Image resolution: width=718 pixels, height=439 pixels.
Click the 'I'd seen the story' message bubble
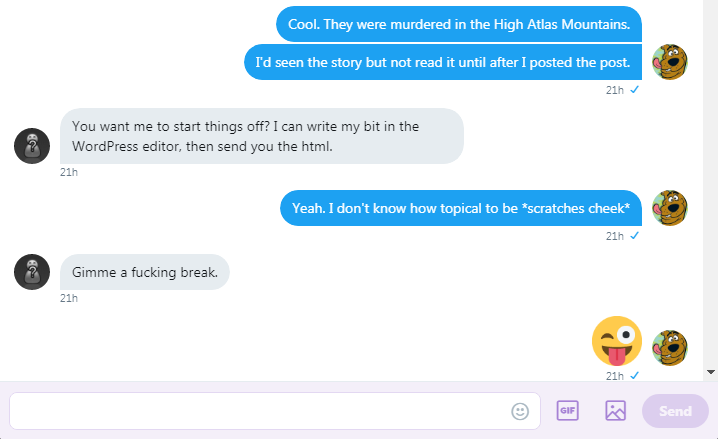tap(442, 62)
